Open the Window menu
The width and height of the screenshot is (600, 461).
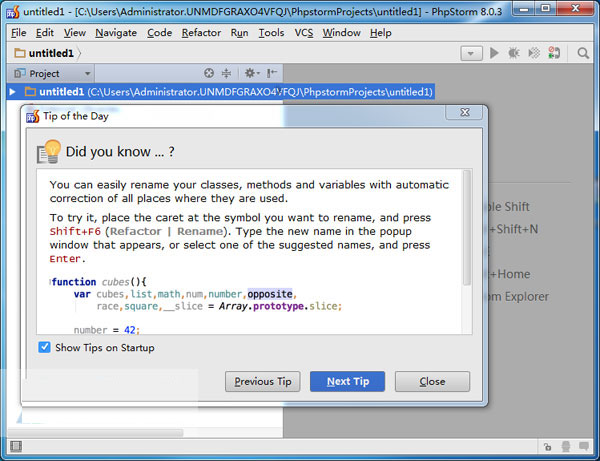click(x=341, y=33)
